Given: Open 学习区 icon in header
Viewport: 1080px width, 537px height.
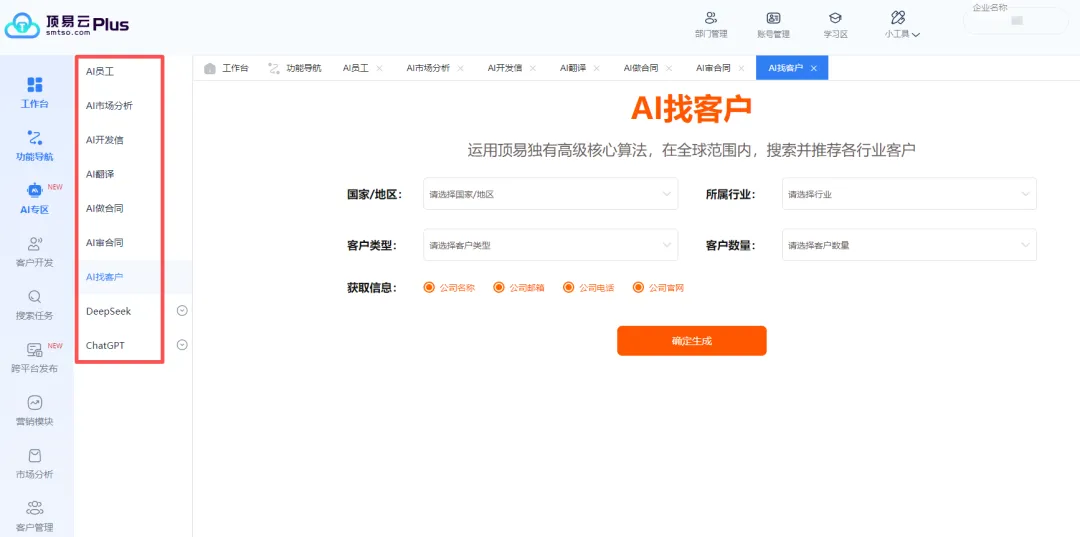Looking at the screenshot, I should point(835,25).
